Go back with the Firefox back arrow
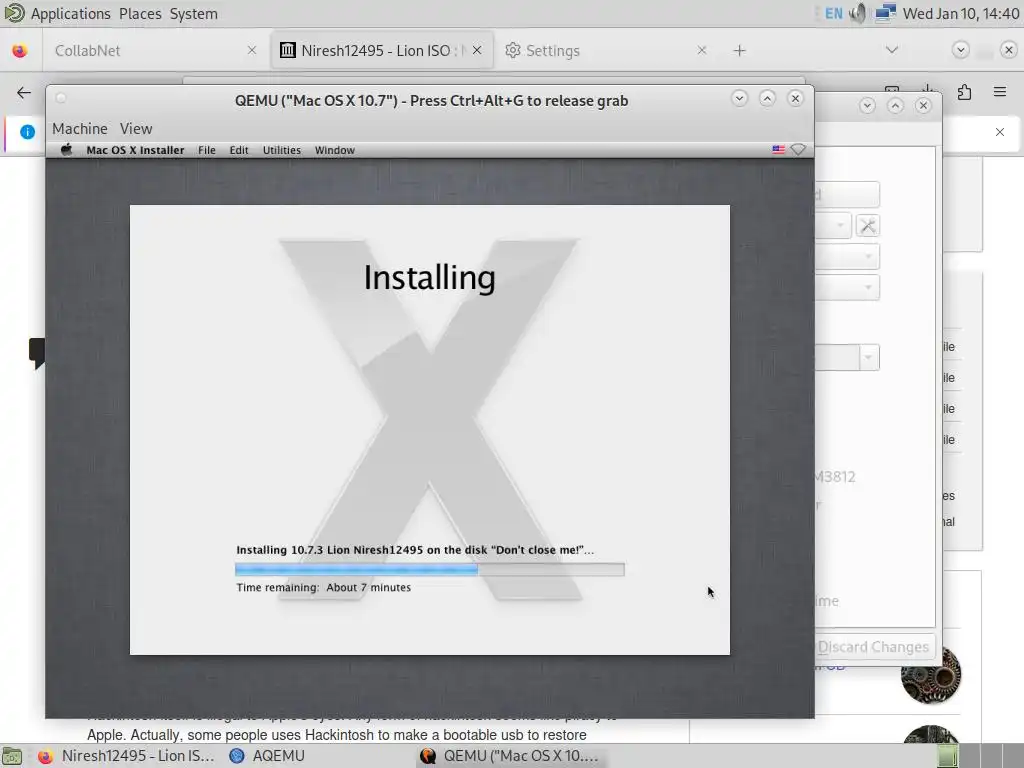 24,92
